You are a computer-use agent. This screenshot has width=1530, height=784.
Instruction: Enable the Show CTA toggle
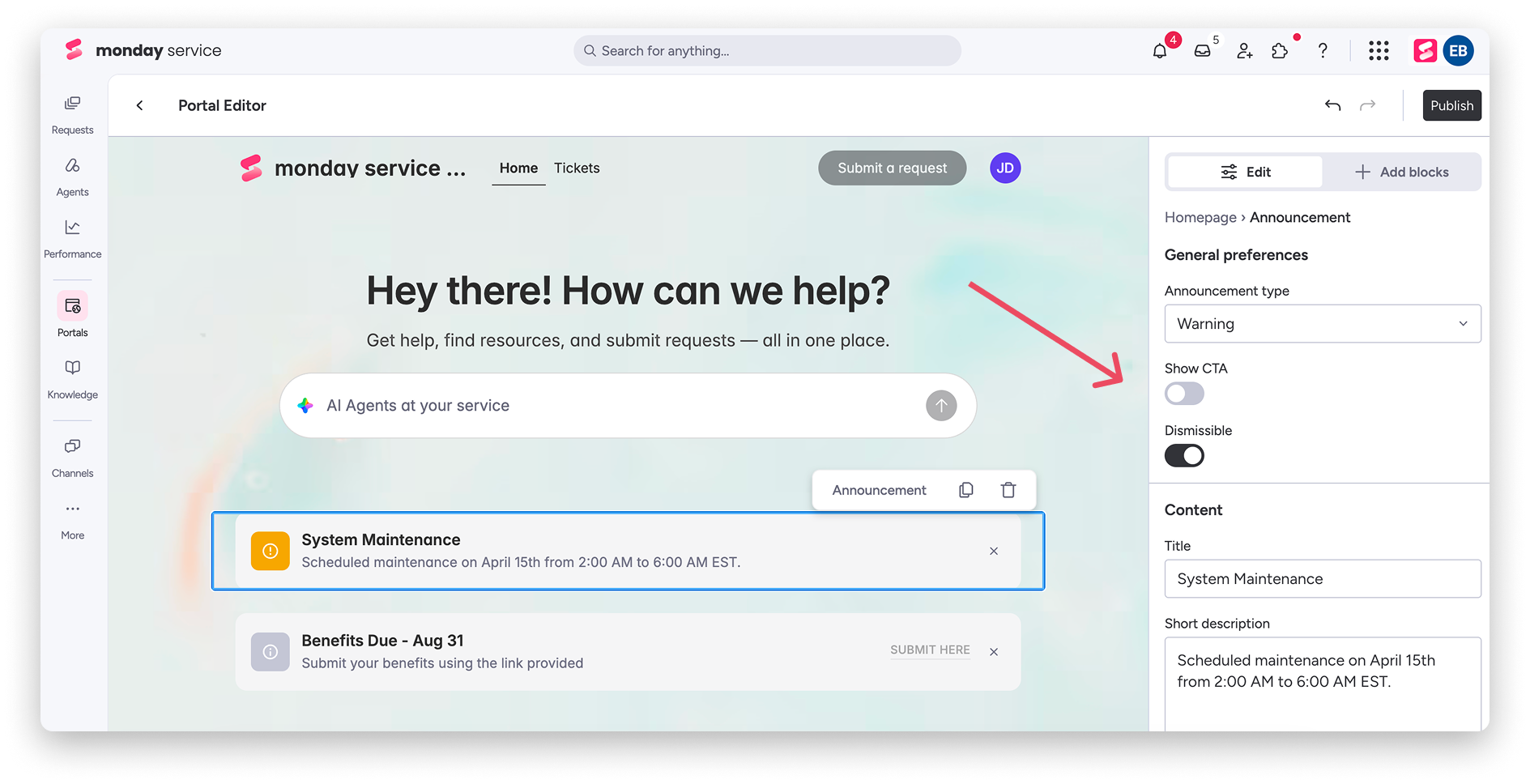coord(1184,394)
